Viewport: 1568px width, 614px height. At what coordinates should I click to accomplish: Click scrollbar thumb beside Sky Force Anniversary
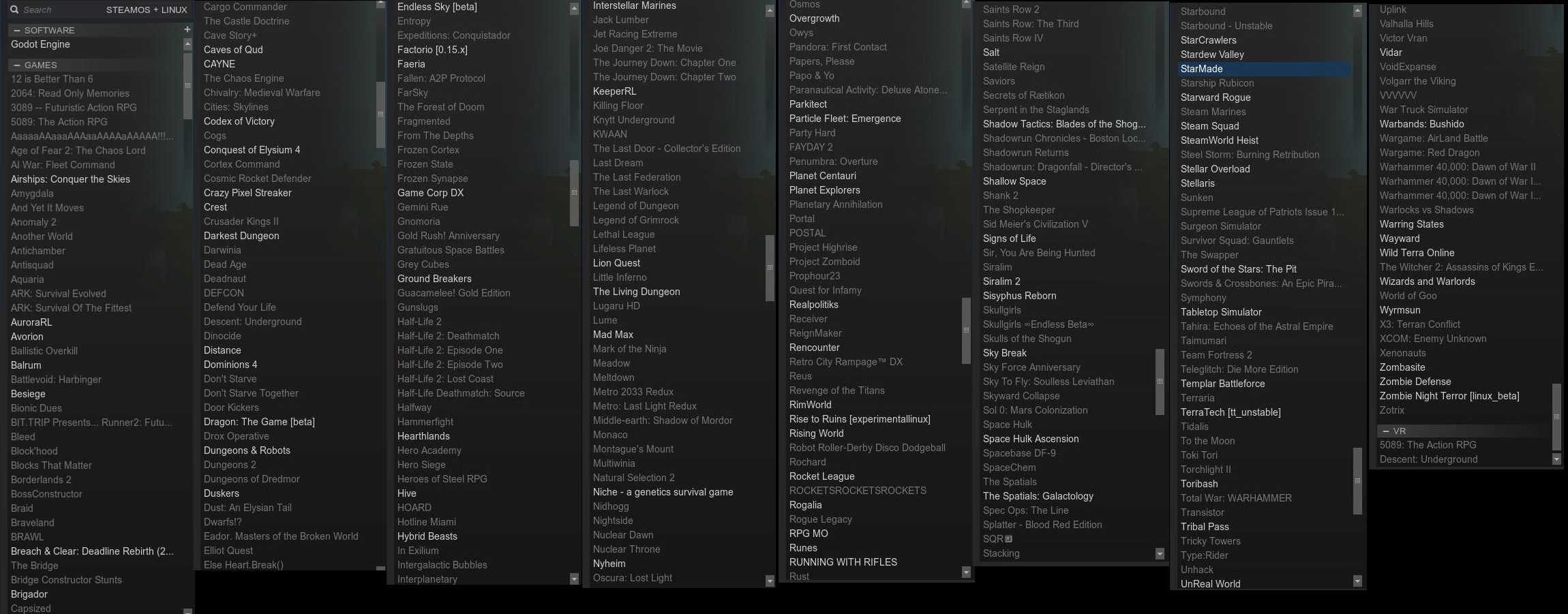tap(1160, 382)
